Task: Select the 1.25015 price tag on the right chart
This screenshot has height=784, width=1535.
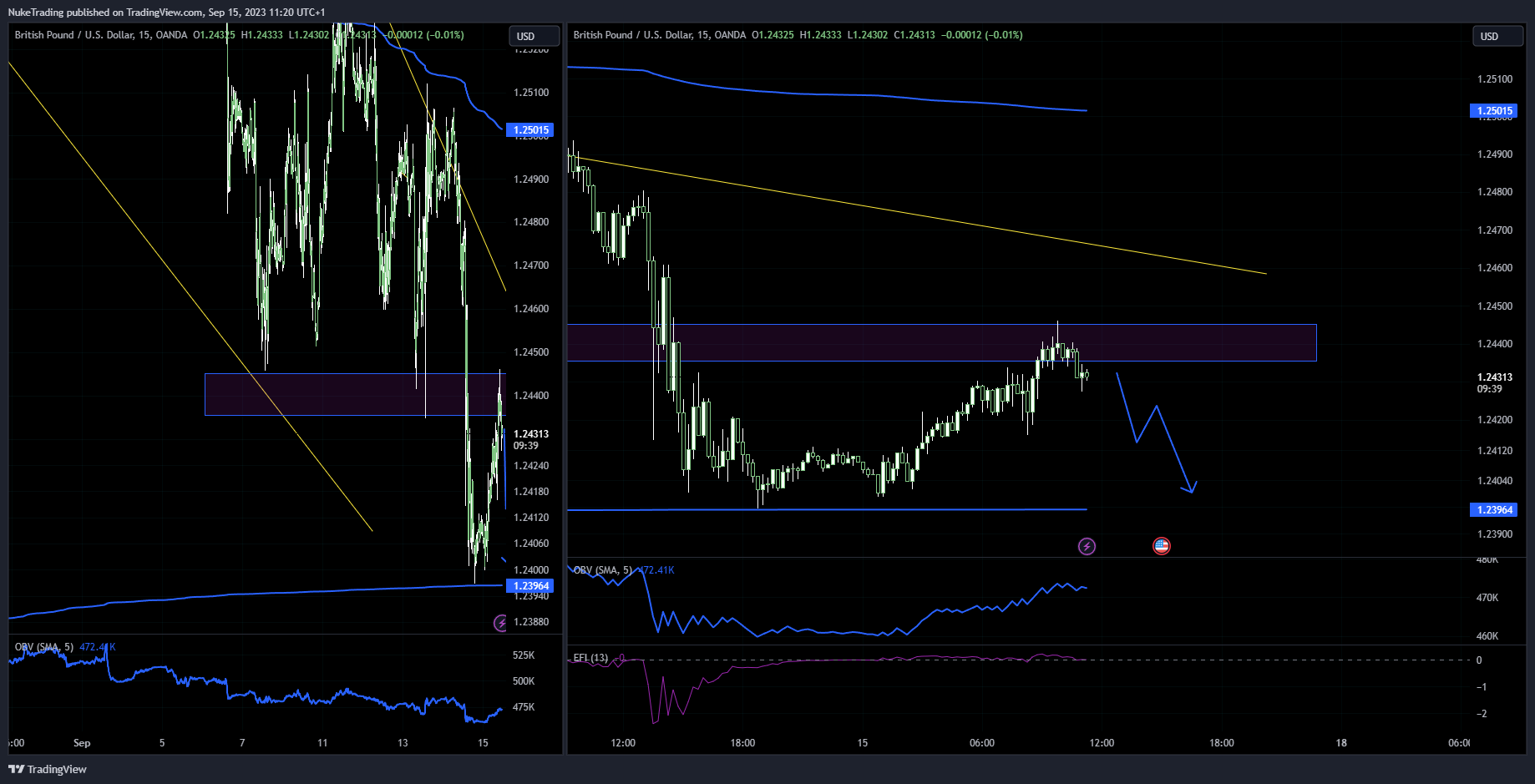Action: [1494, 110]
